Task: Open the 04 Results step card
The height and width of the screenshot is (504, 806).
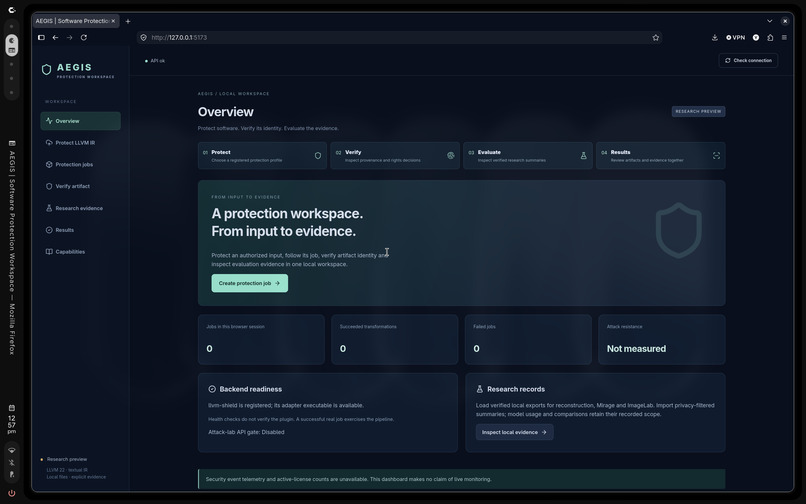Action: [x=661, y=155]
